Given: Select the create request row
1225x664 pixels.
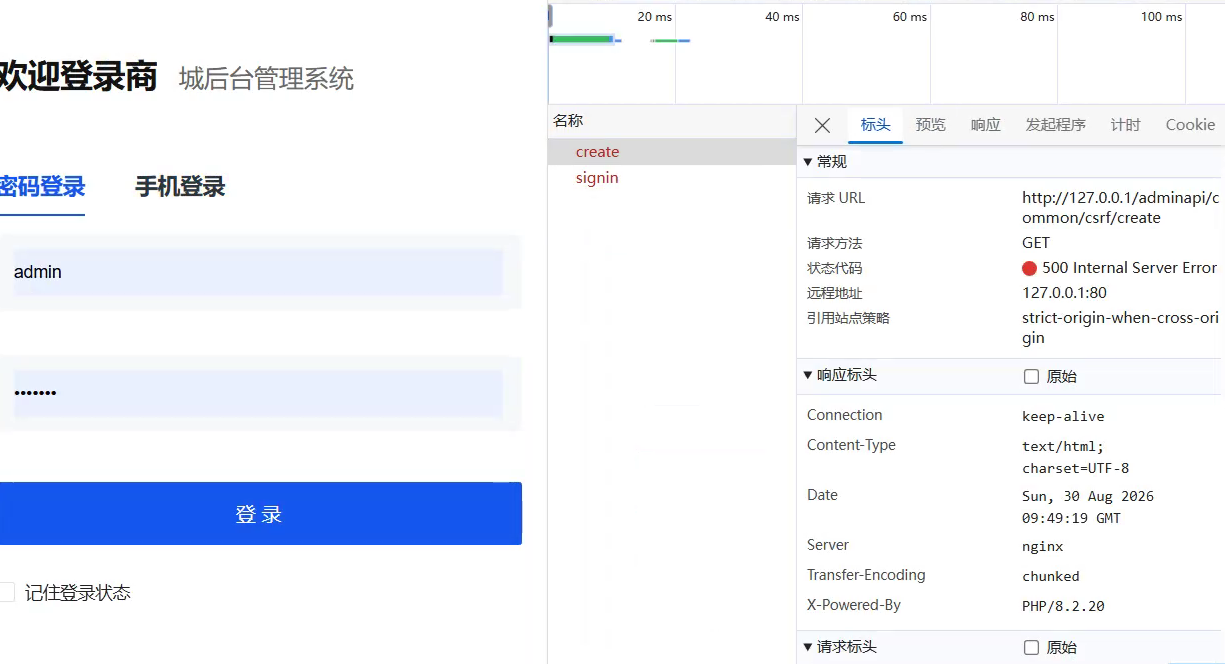Looking at the screenshot, I should tap(671, 152).
